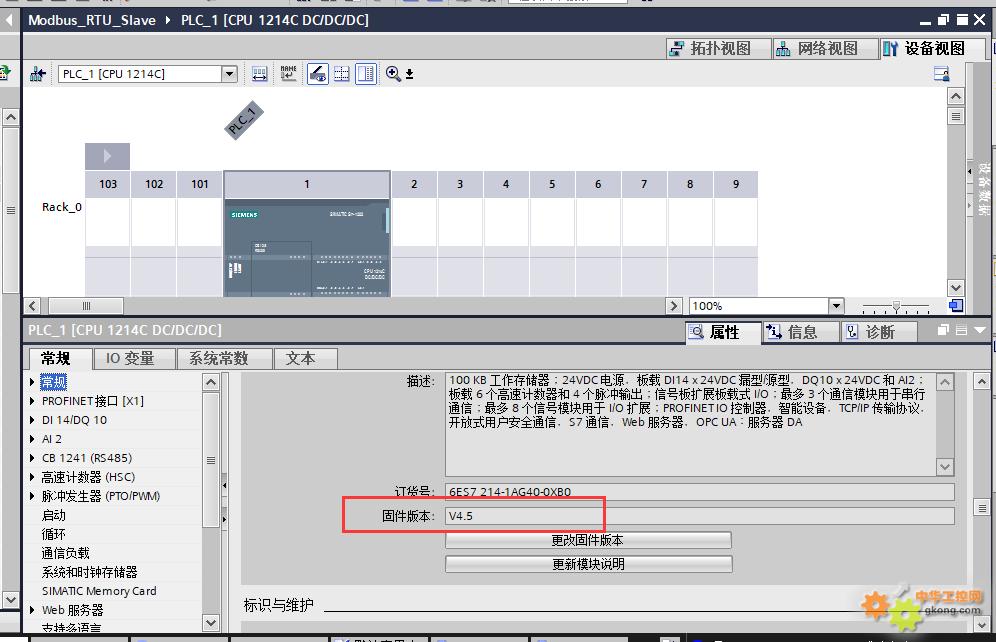Click the go to network view icon
This screenshot has height=642, width=996.
(x=37, y=74)
